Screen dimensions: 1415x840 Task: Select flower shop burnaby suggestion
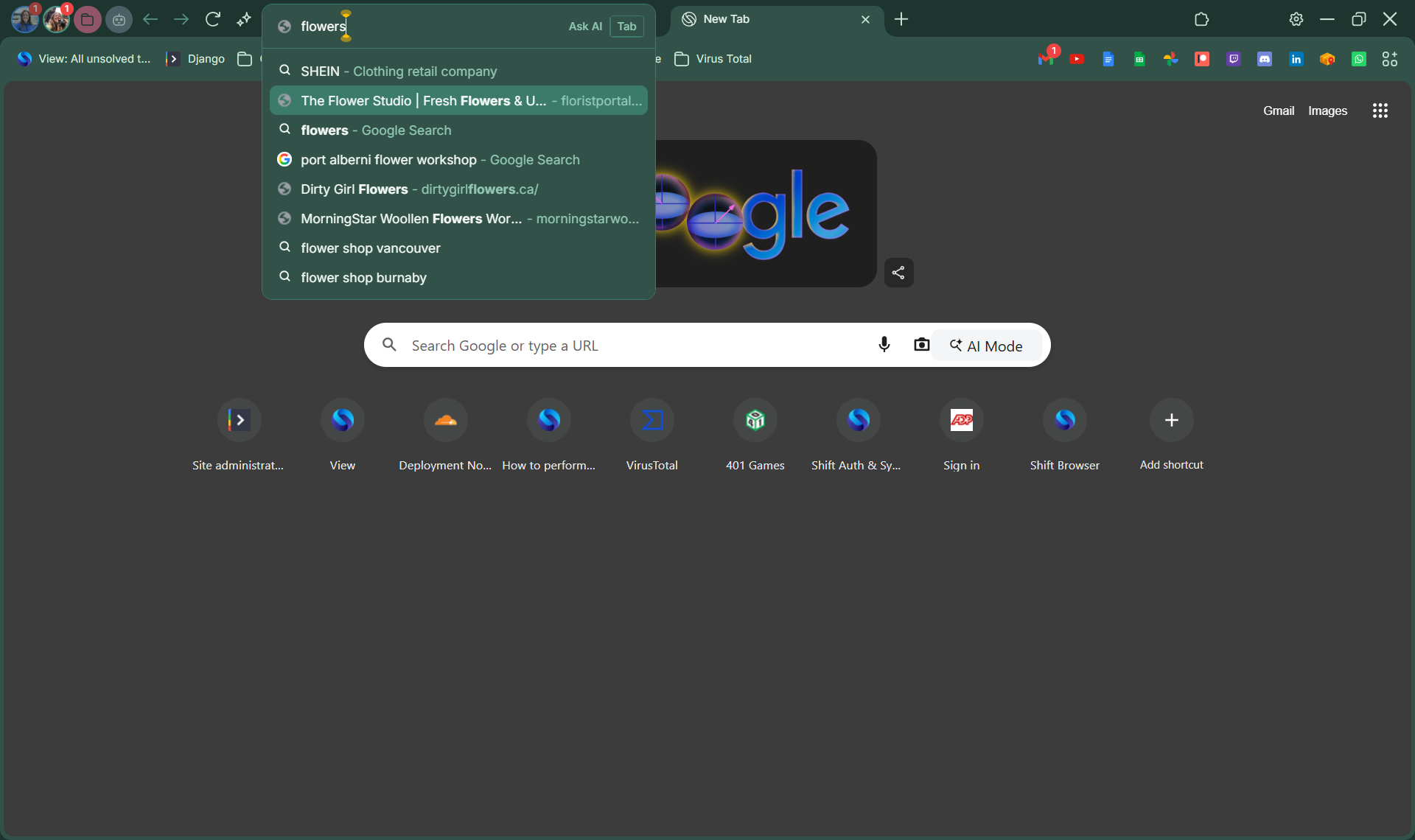click(x=458, y=278)
